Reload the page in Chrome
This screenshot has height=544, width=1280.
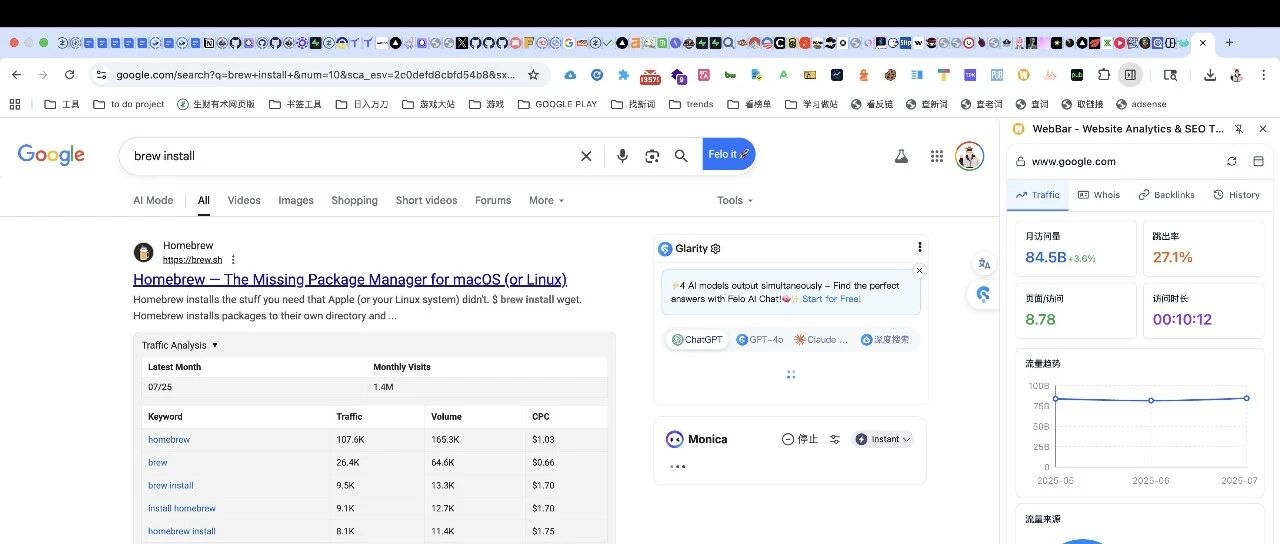pos(69,75)
